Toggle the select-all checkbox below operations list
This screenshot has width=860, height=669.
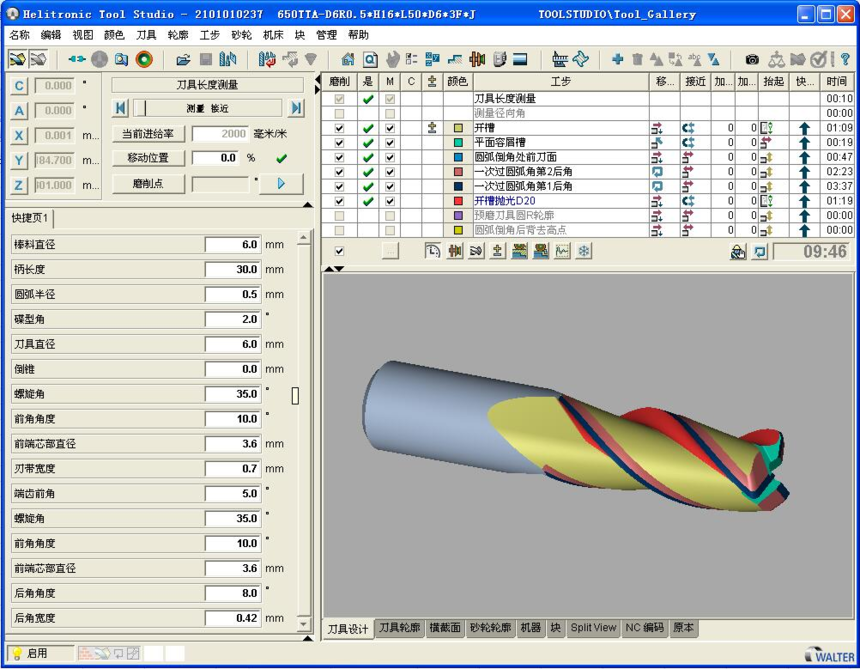click(x=340, y=251)
